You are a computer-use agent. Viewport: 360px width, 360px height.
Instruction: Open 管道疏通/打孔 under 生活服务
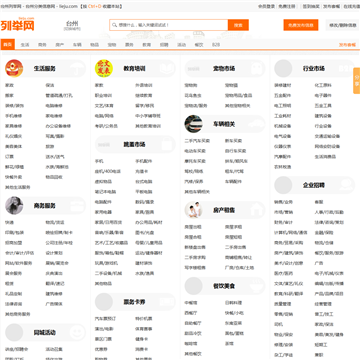click(59, 95)
